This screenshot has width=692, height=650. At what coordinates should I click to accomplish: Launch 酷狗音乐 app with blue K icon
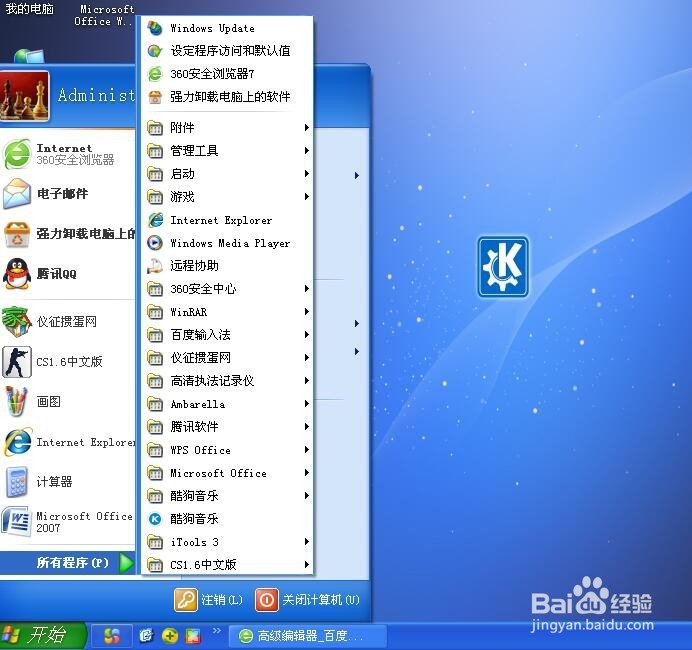click(227, 518)
